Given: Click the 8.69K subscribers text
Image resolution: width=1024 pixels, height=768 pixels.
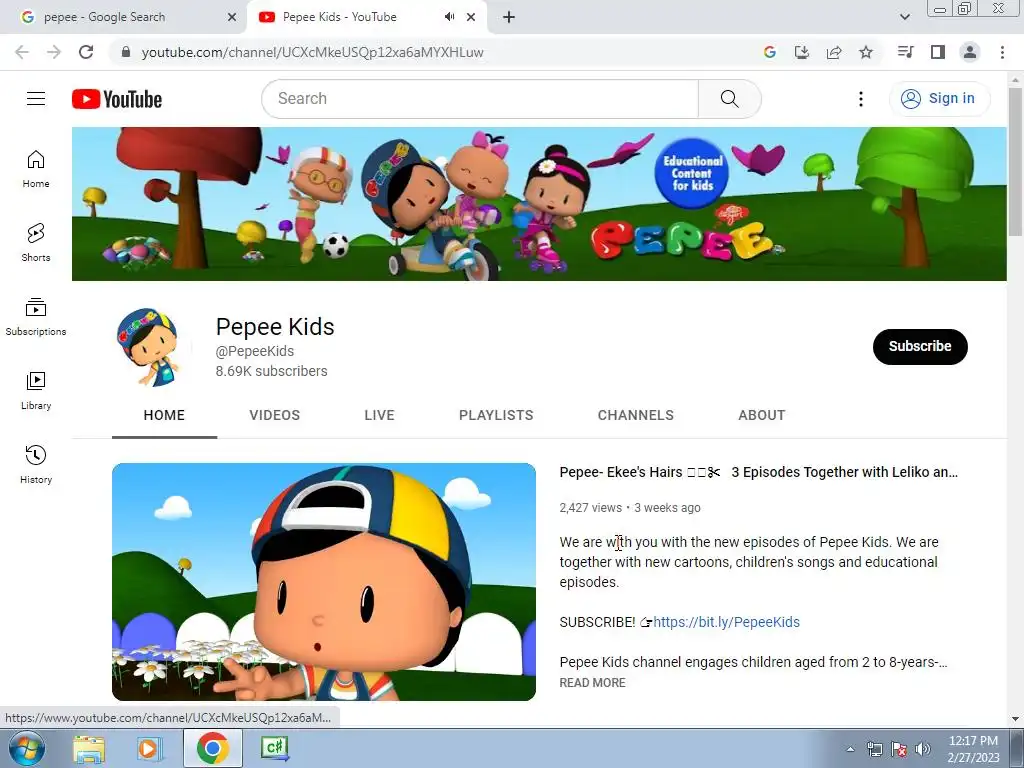Looking at the screenshot, I should pos(272,371).
